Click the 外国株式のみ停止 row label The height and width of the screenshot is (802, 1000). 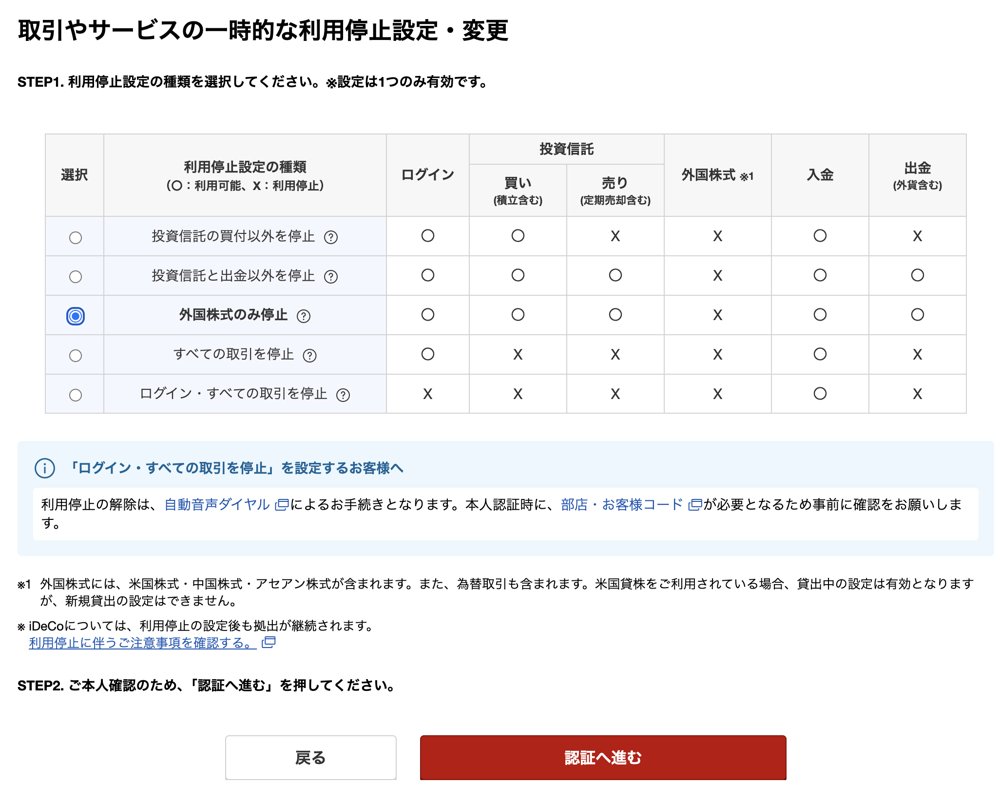pos(233,315)
